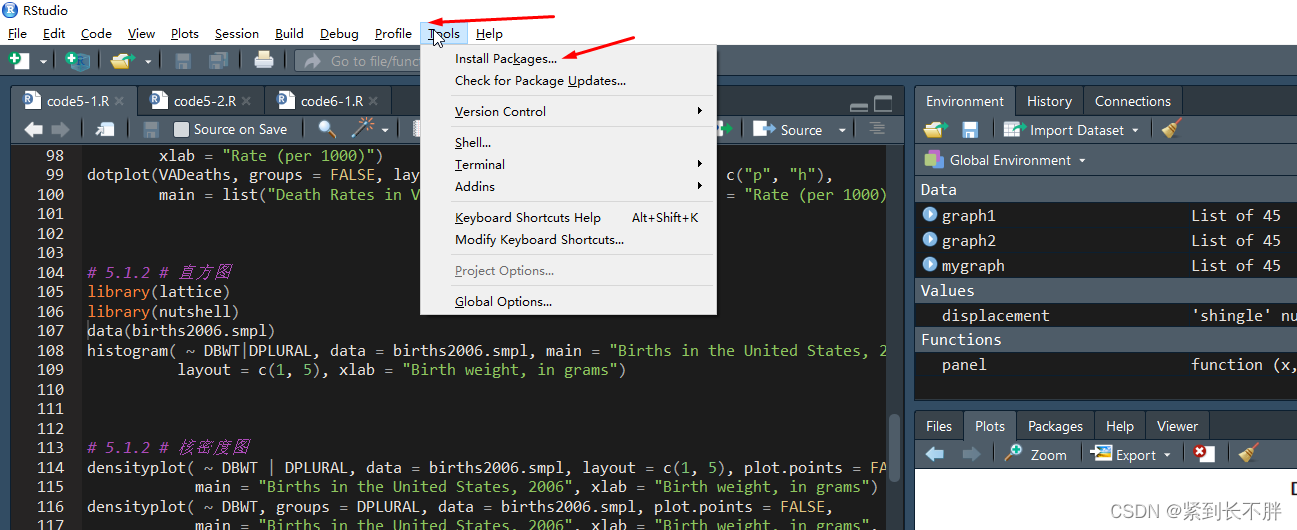Select Global Options... menu item
This screenshot has height=530, width=1297.
568,301
